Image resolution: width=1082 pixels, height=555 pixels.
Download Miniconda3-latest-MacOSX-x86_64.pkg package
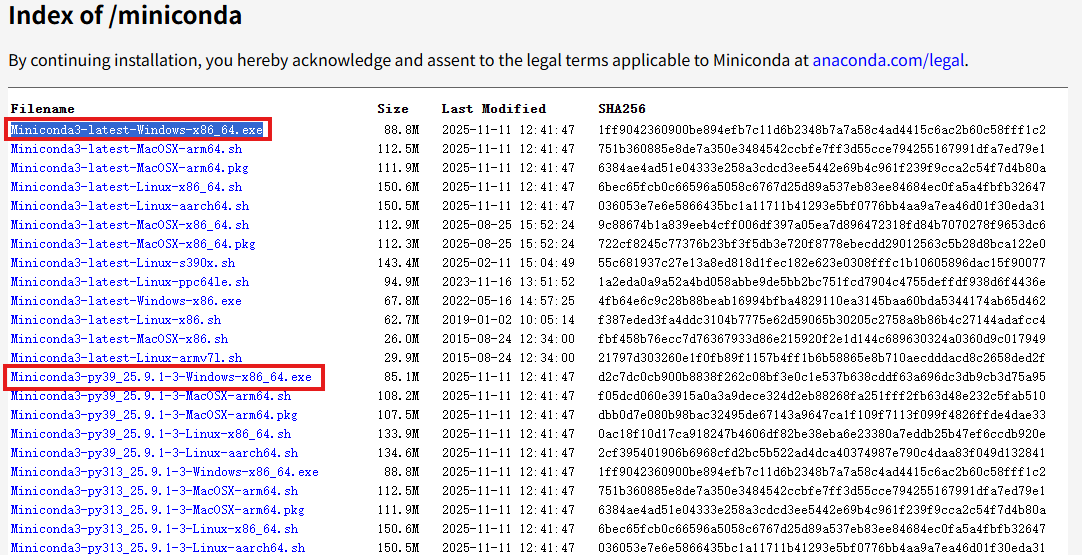click(133, 244)
